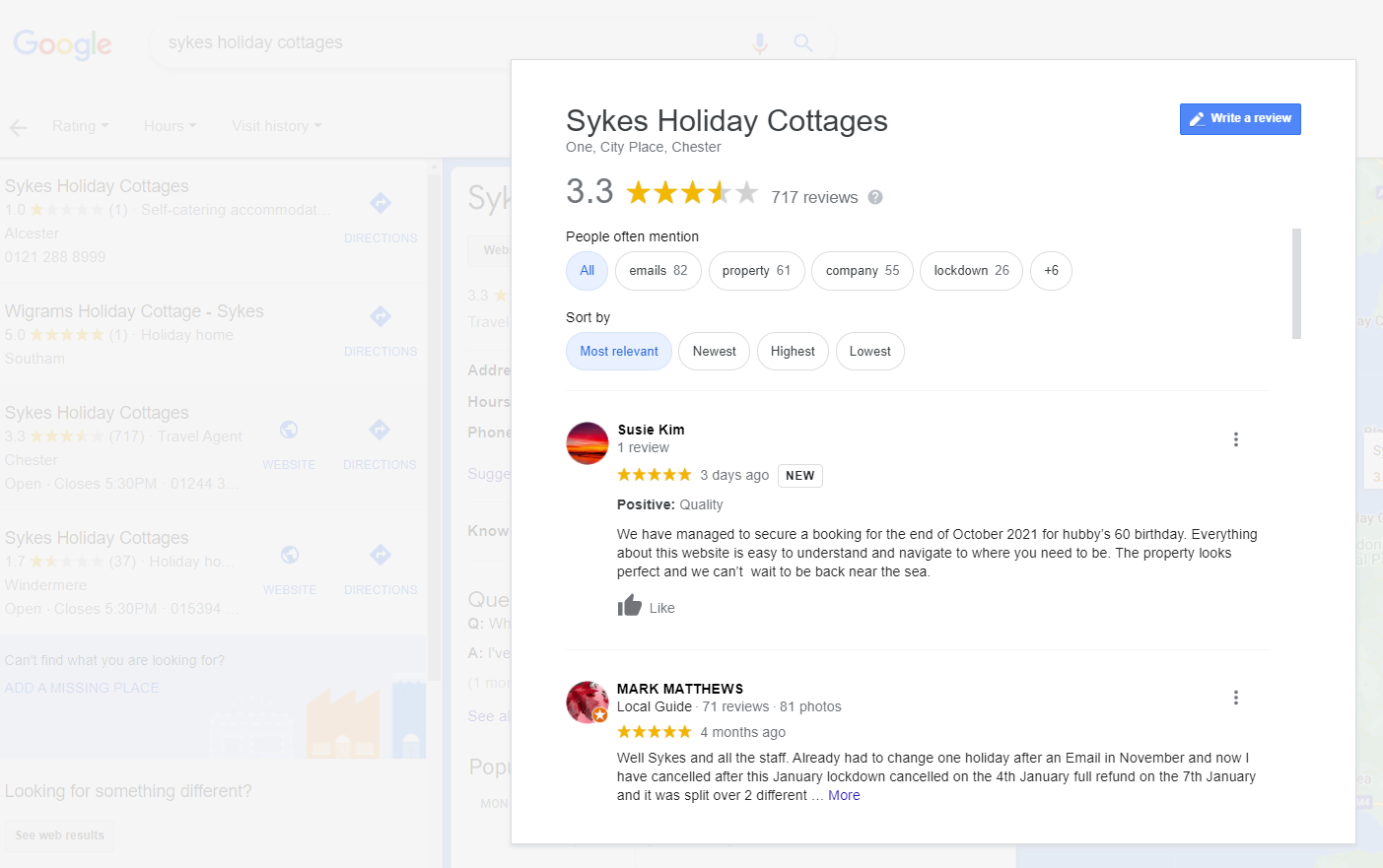This screenshot has width=1383, height=868.
Task: Open Susie Kim's reviewer name link
Action: tap(651, 430)
